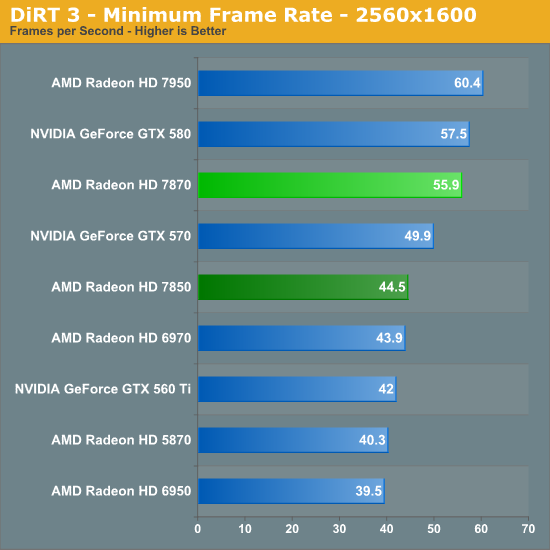
Task: Select the 'AMD Radeon HD 5870' label
Action: [x=121, y=440]
